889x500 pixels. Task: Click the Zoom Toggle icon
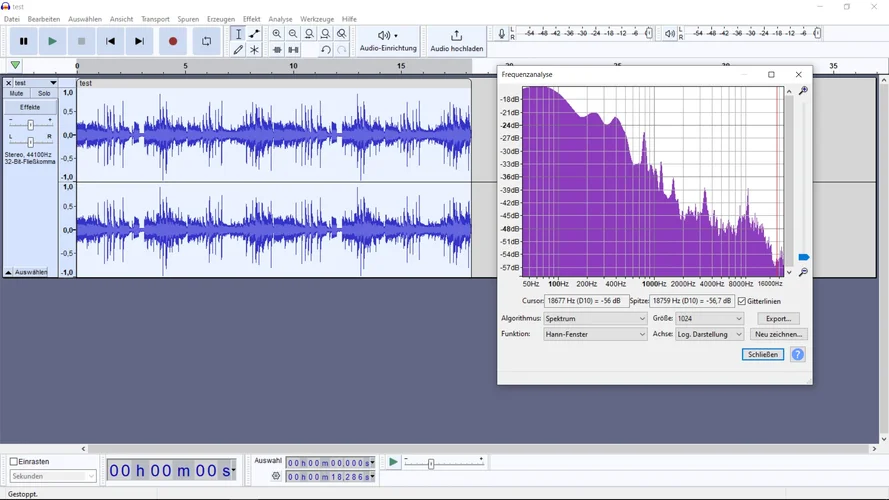click(x=341, y=34)
